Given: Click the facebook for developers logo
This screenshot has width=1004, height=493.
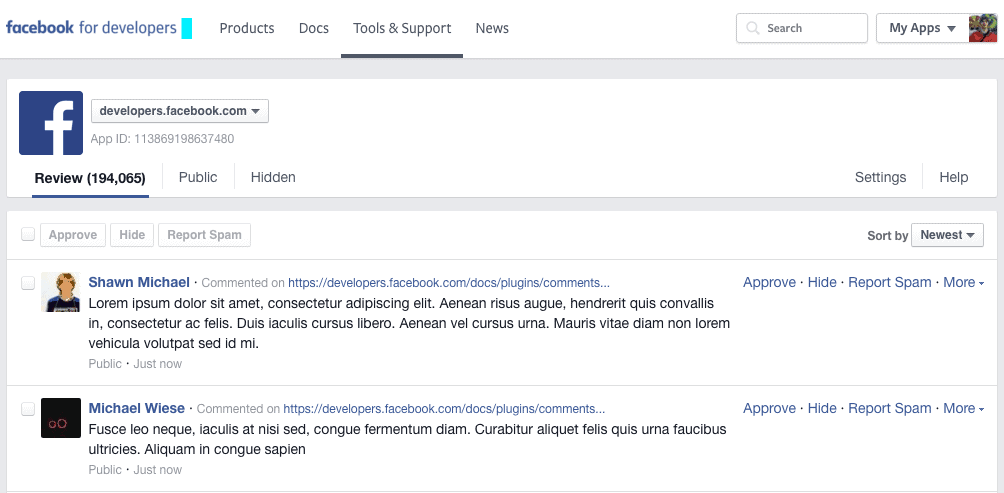Looking at the screenshot, I should click(x=91, y=28).
